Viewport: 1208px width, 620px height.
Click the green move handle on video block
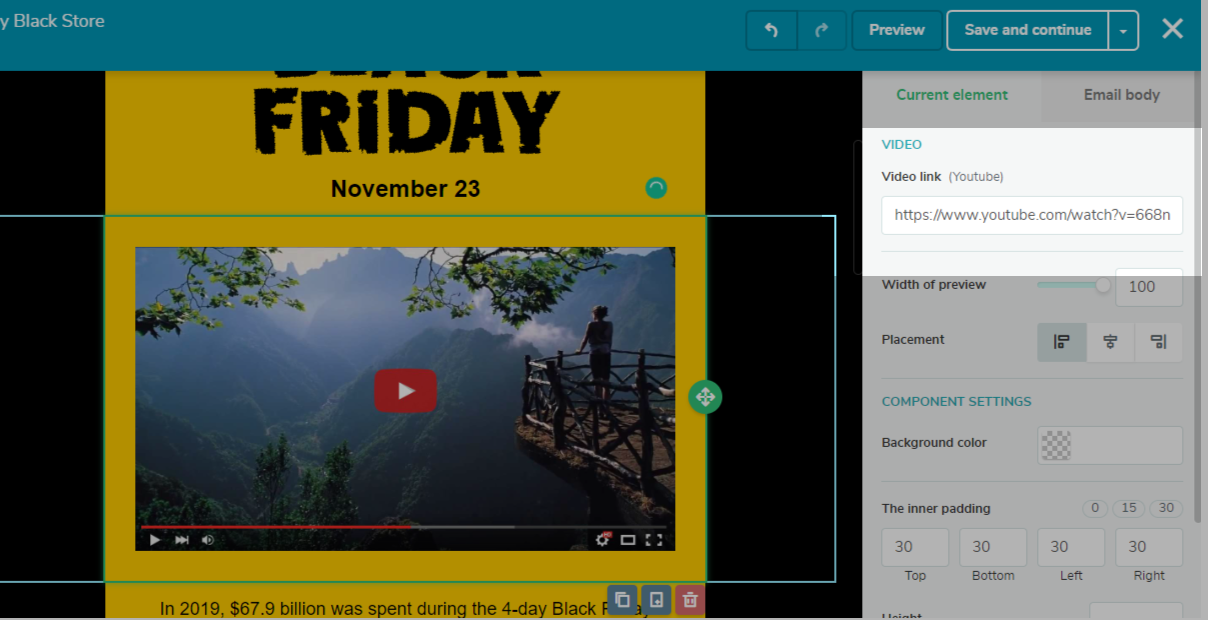click(705, 397)
